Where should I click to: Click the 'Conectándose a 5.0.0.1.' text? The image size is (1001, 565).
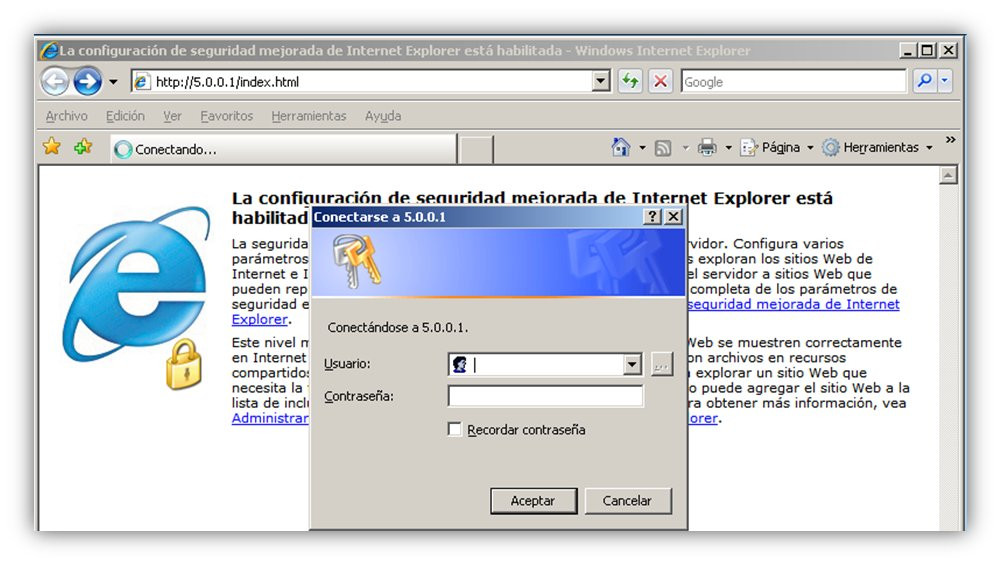(398, 328)
